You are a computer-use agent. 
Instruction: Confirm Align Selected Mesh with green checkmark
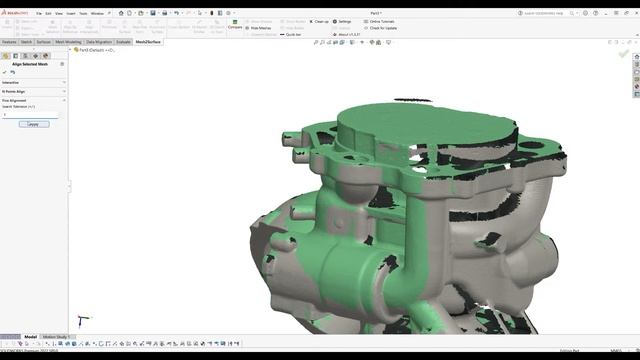4,72
